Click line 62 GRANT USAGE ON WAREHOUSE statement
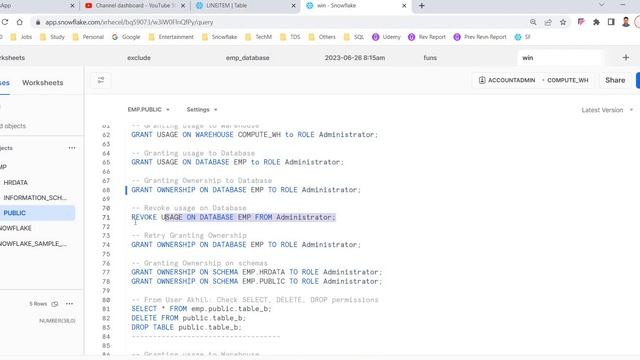 tap(254, 135)
